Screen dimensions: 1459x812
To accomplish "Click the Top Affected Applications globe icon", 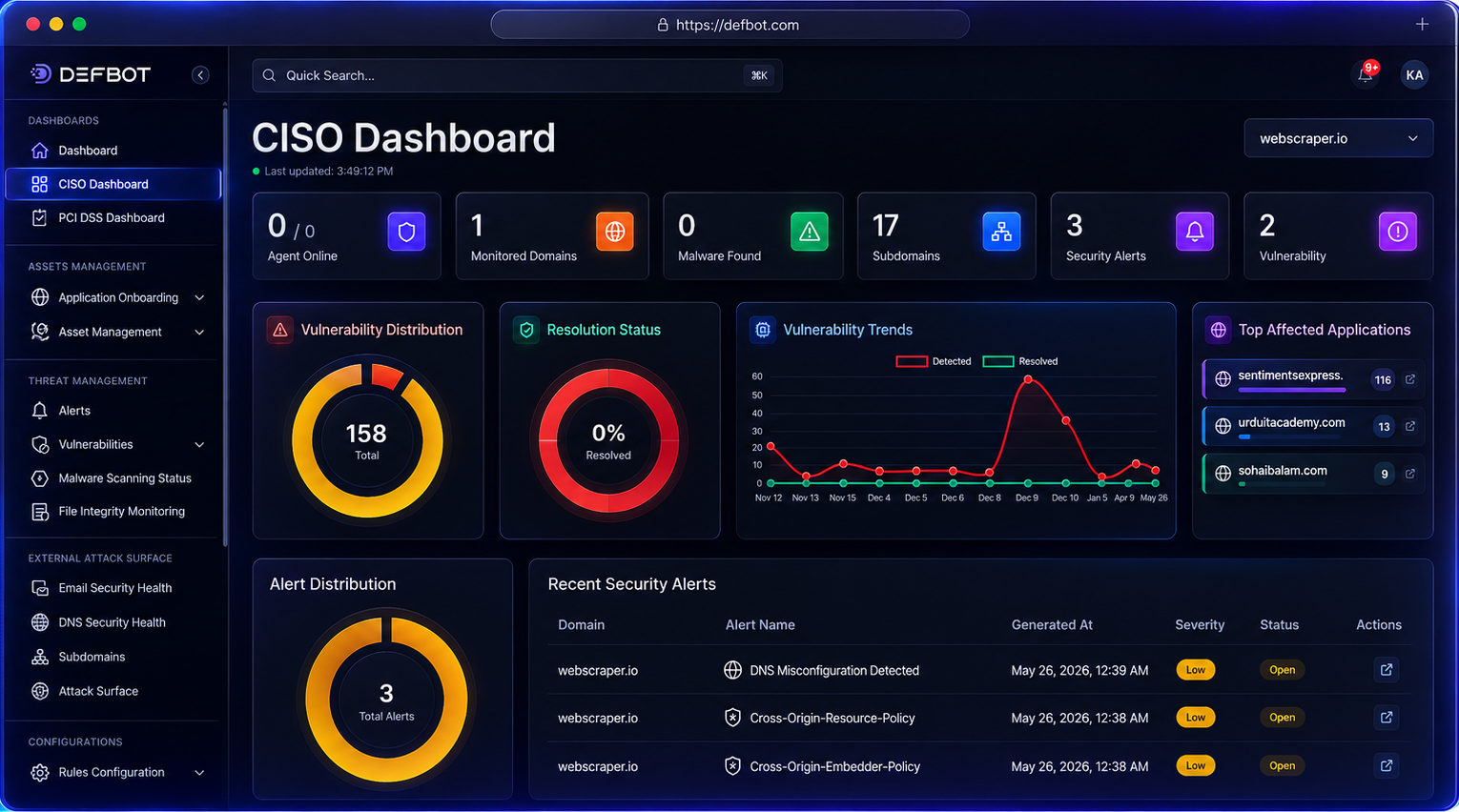I will 1218,330.
